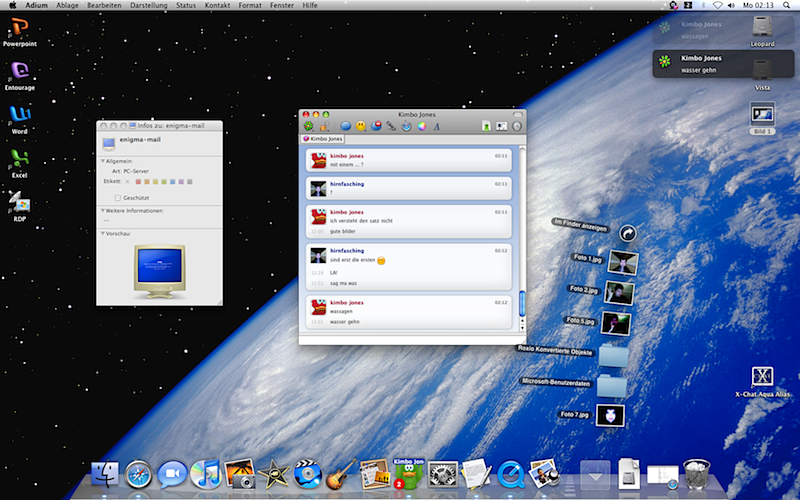Viewport: 800px width, 500px height.
Task: Open the color wheel picker in chat toolbar
Action: coord(421,126)
